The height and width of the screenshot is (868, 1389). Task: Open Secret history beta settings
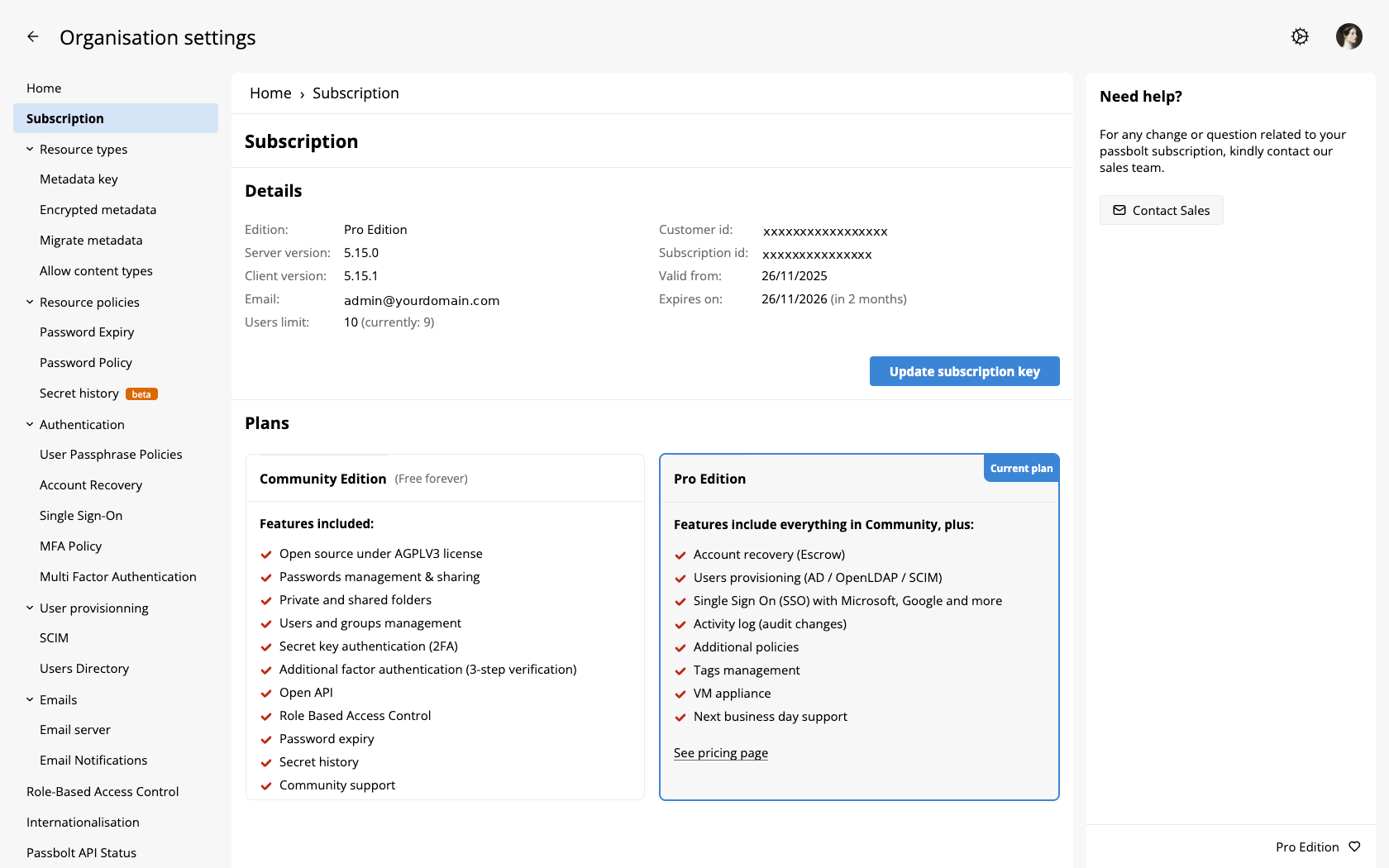98,393
